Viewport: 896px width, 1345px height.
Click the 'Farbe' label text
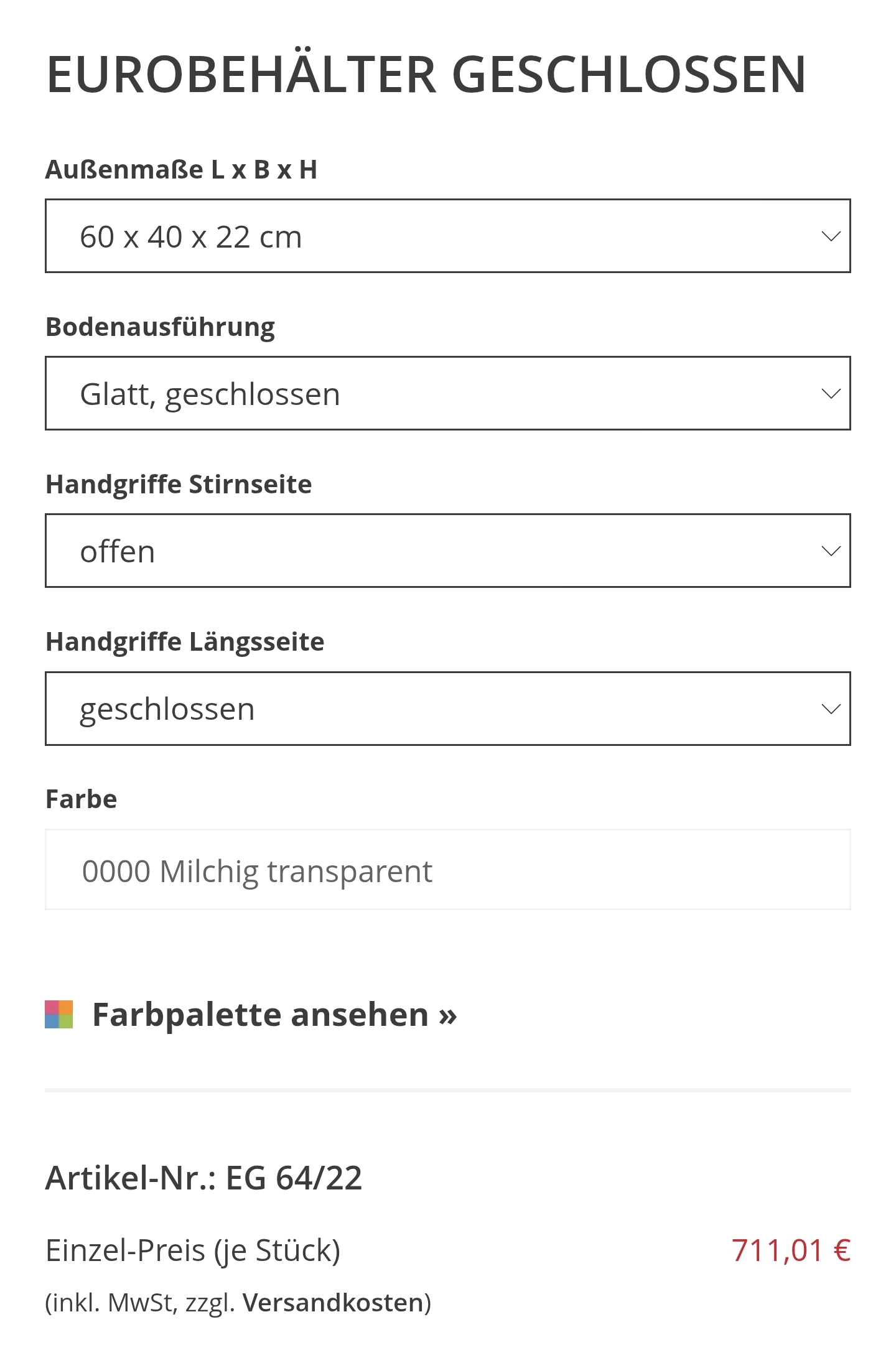click(81, 799)
